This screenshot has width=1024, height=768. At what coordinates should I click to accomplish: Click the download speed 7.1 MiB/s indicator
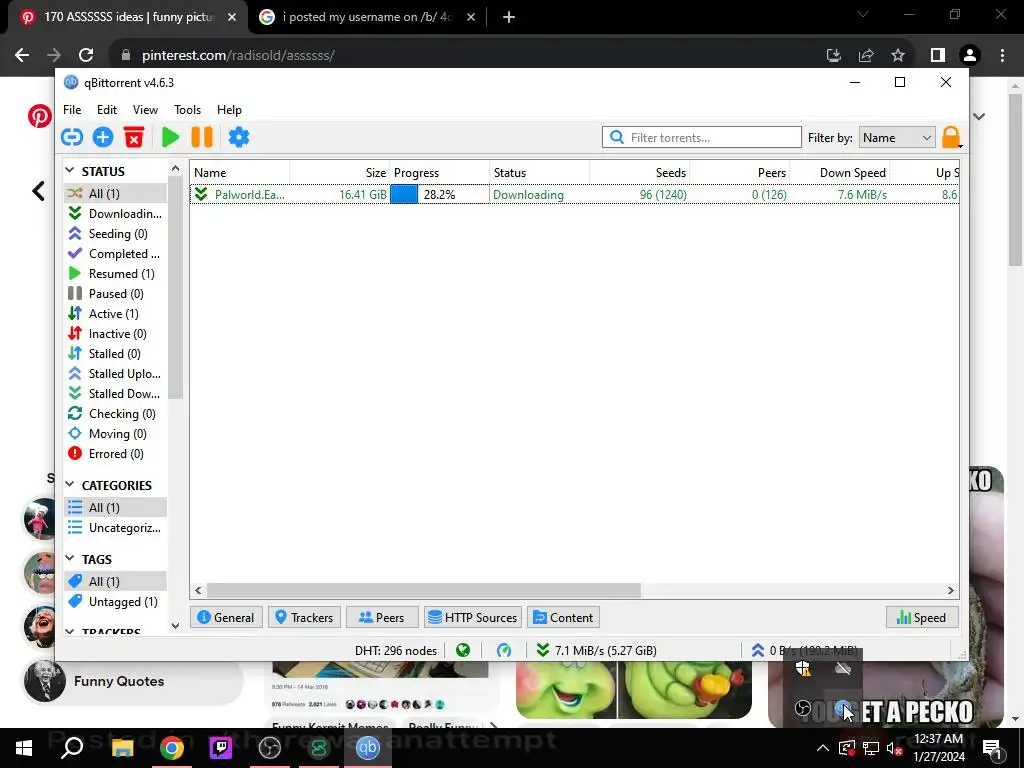pos(597,650)
